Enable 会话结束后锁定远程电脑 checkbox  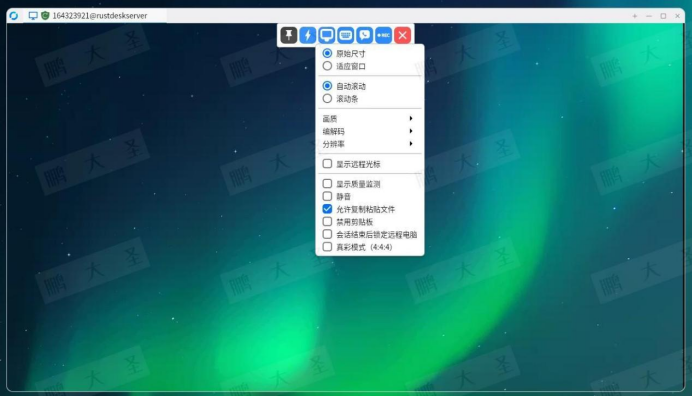pos(327,234)
